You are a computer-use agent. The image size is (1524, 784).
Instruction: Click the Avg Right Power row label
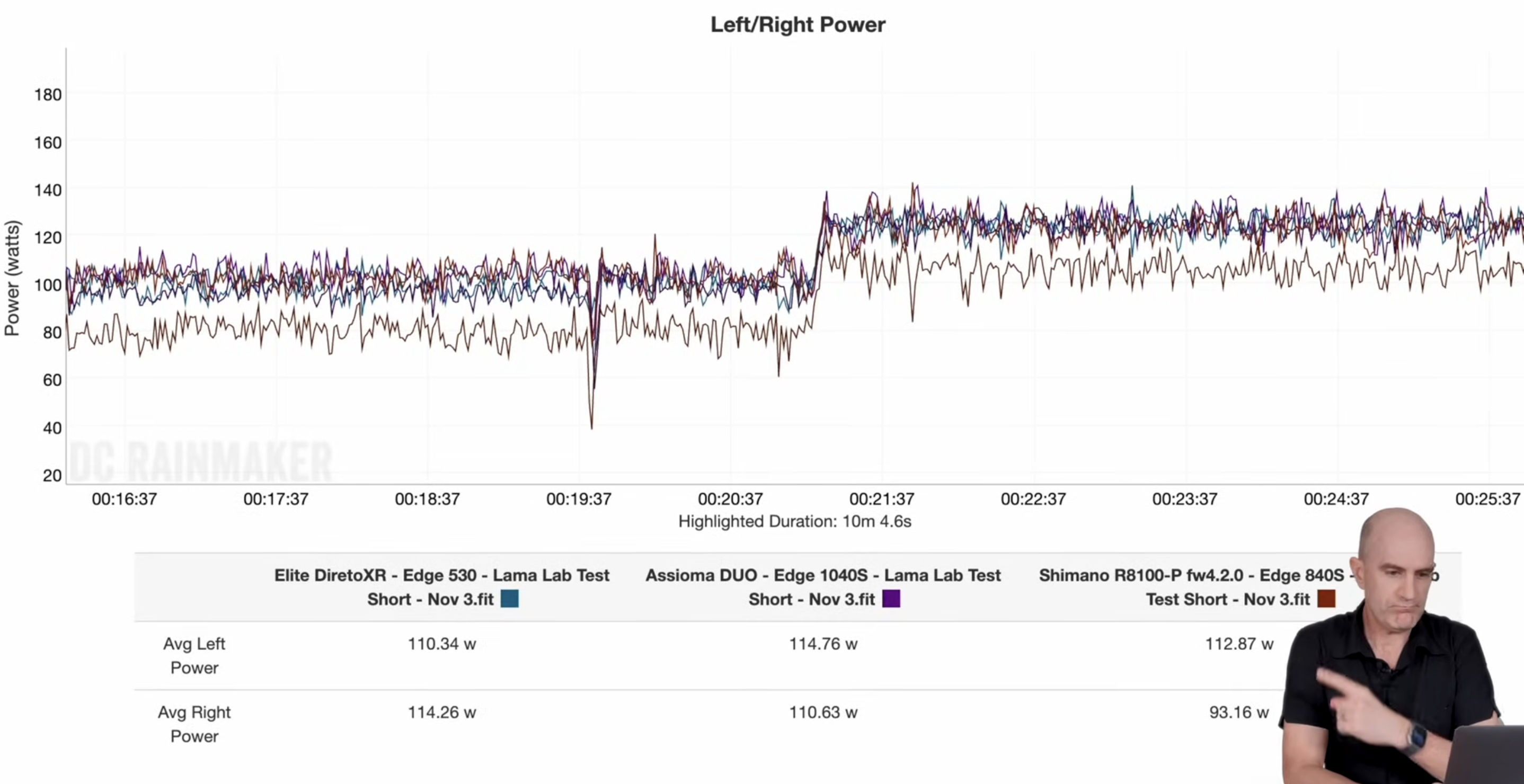(x=194, y=724)
